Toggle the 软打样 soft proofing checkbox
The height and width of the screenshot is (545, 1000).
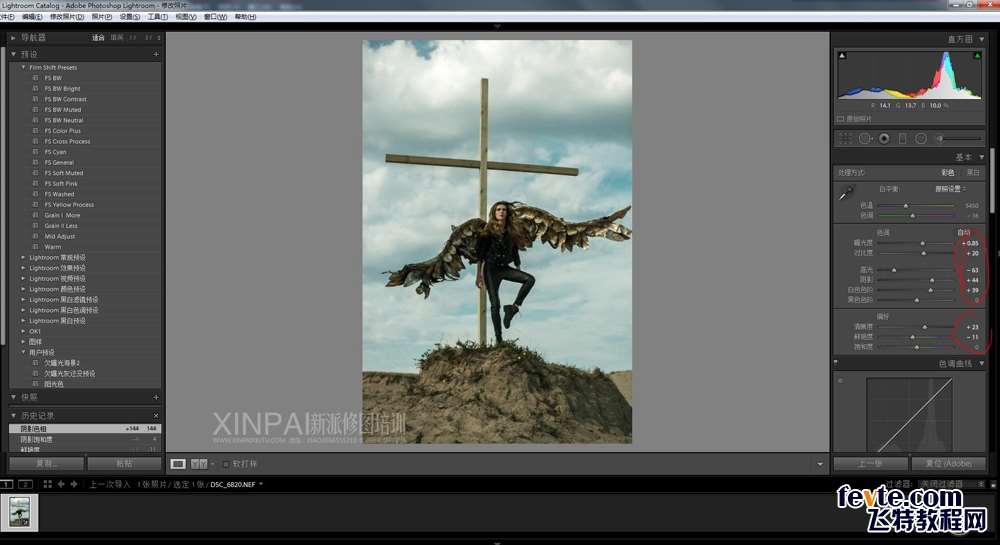tap(225, 464)
